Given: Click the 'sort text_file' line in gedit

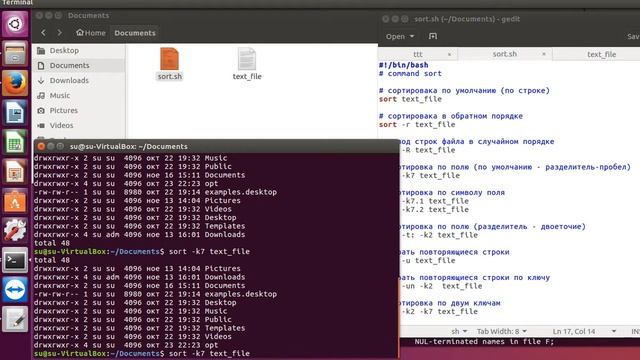Looking at the screenshot, I should coord(410,99).
